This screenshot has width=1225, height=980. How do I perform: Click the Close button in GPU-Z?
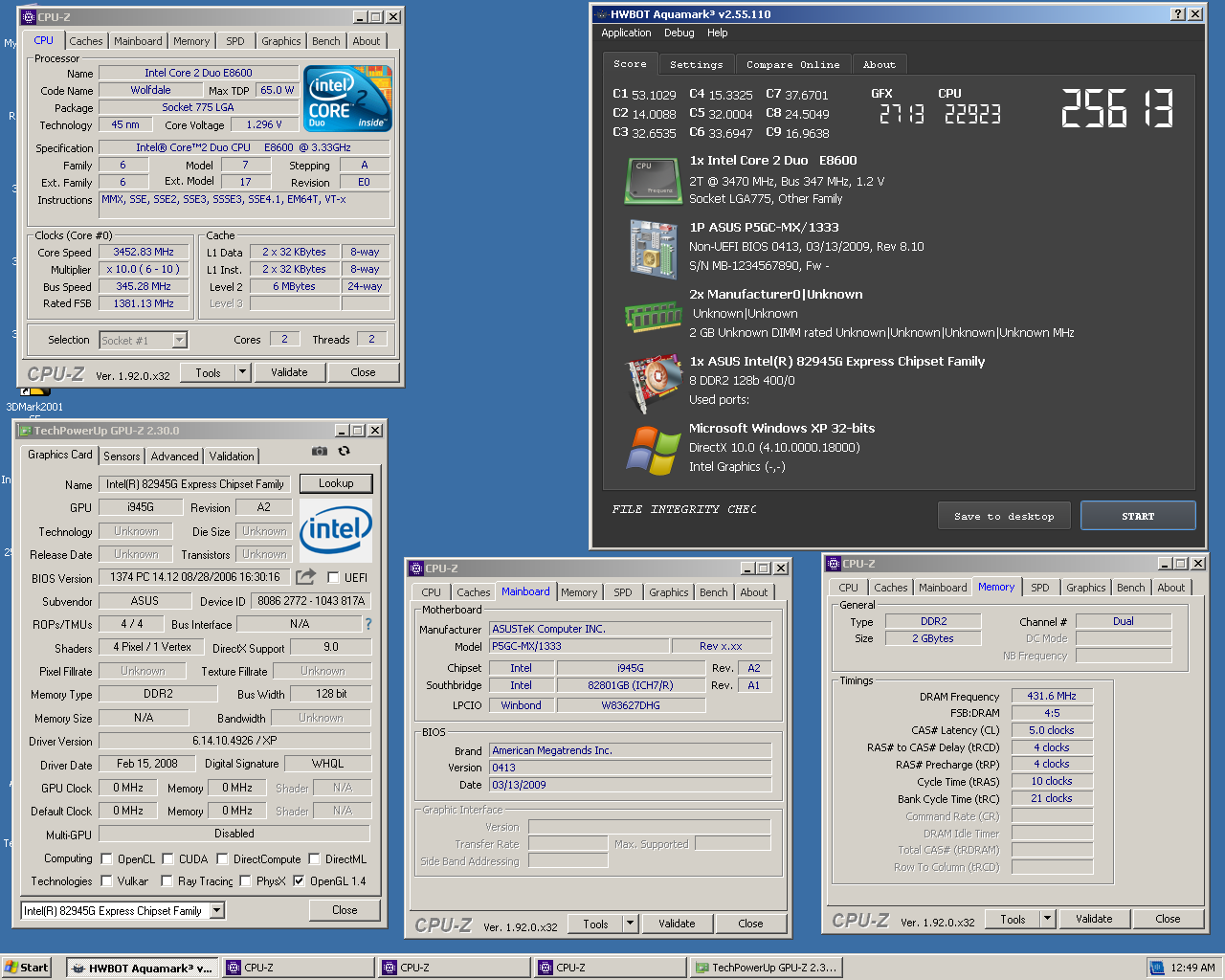[x=345, y=910]
